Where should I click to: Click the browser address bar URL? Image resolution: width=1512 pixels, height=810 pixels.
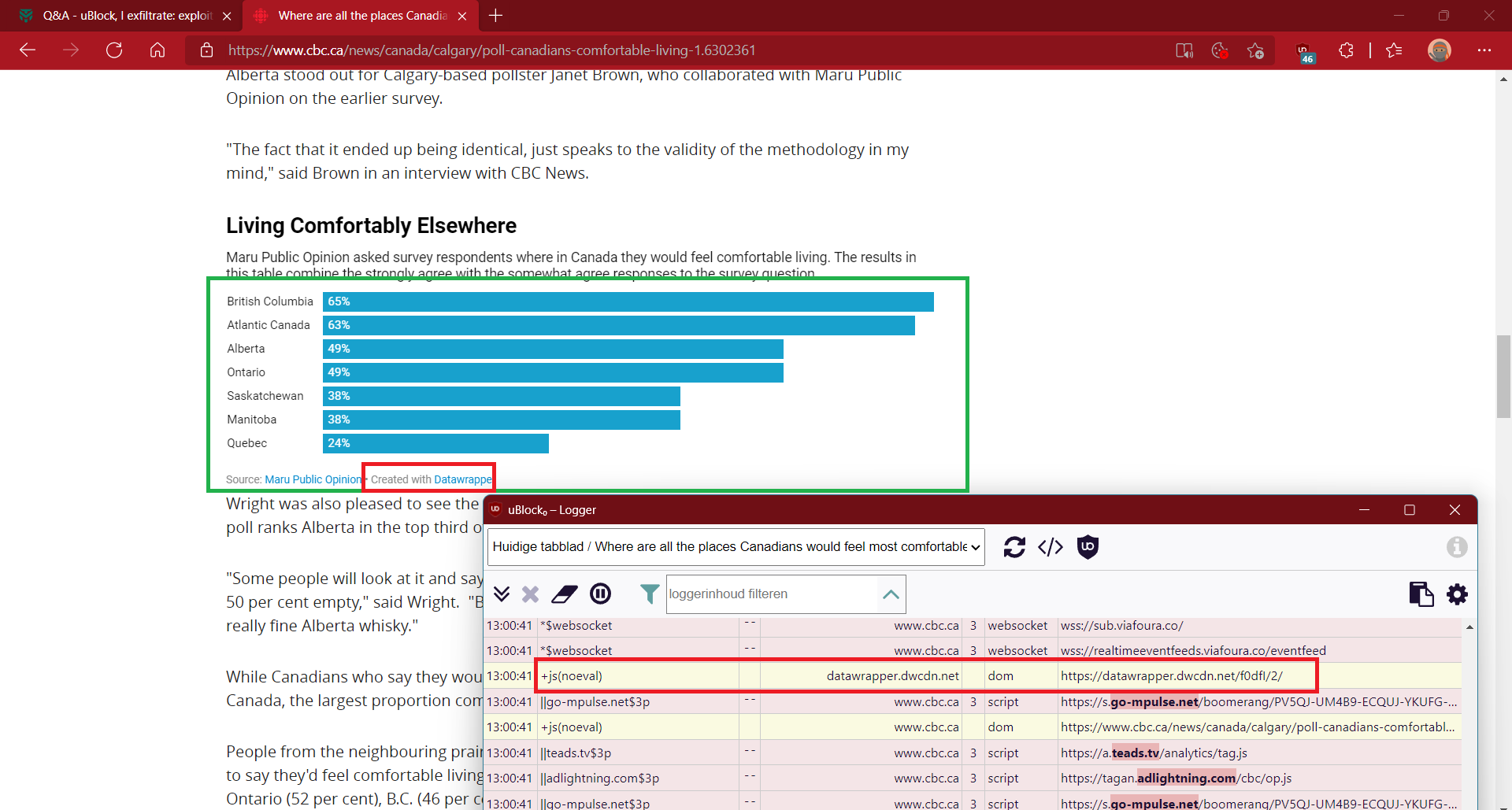(x=492, y=50)
